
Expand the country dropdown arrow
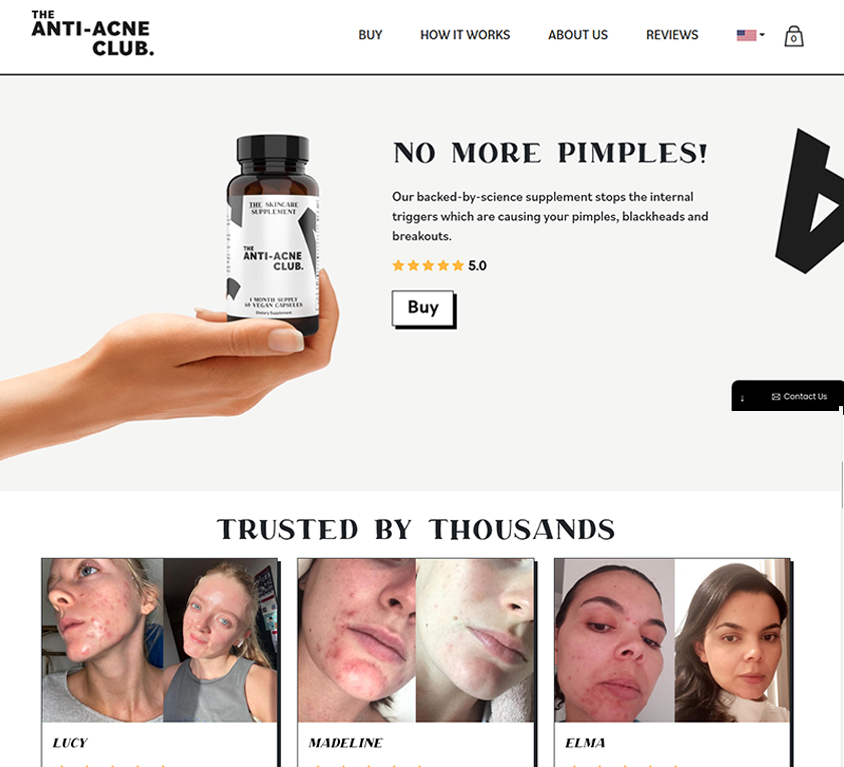click(762, 34)
